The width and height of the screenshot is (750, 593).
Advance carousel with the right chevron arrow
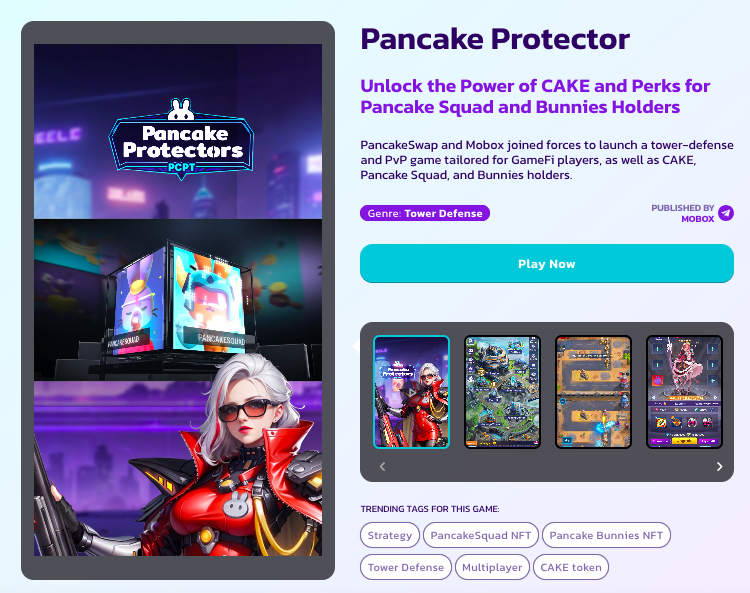click(x=719, y=466)
